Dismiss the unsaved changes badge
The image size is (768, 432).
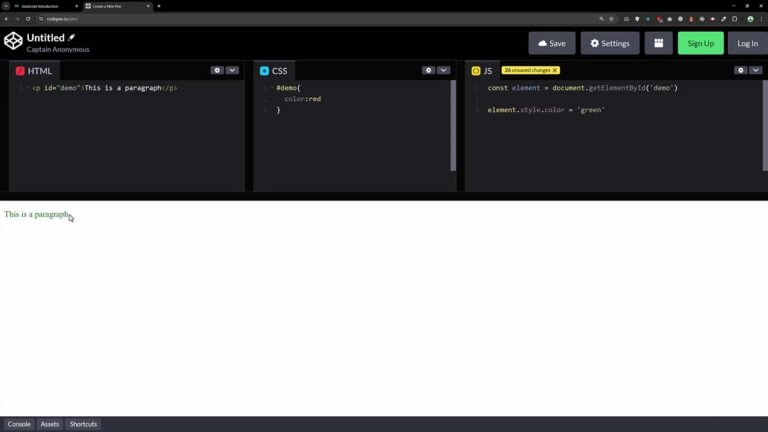click(x=555, y=70)
